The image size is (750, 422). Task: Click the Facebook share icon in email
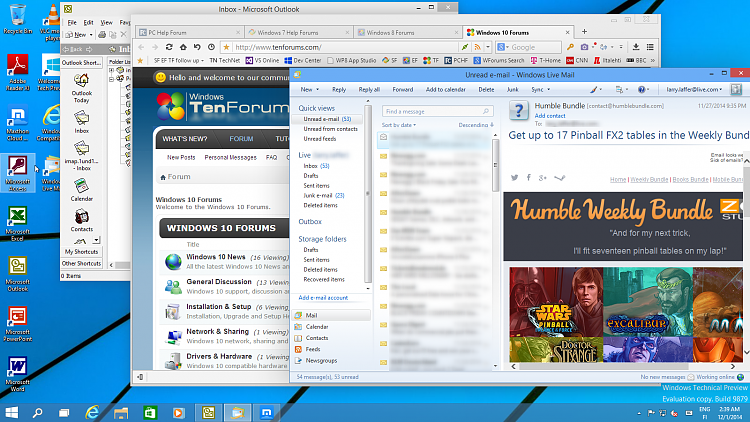(529, 178)
